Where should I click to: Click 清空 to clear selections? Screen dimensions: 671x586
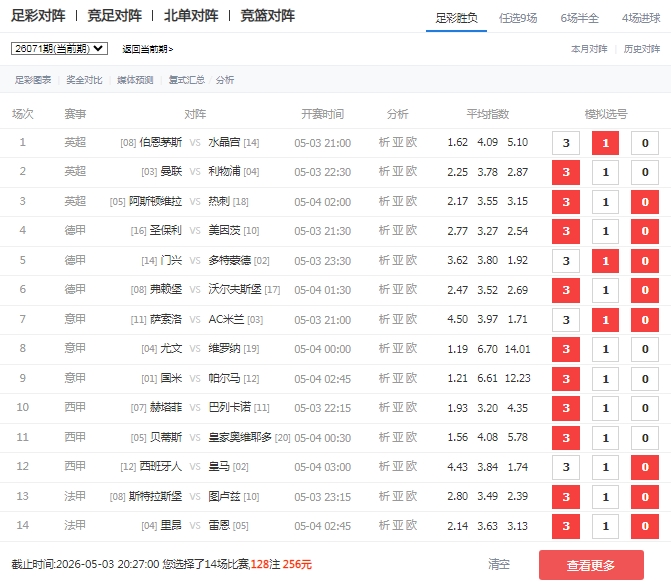(x=499, y=564)
